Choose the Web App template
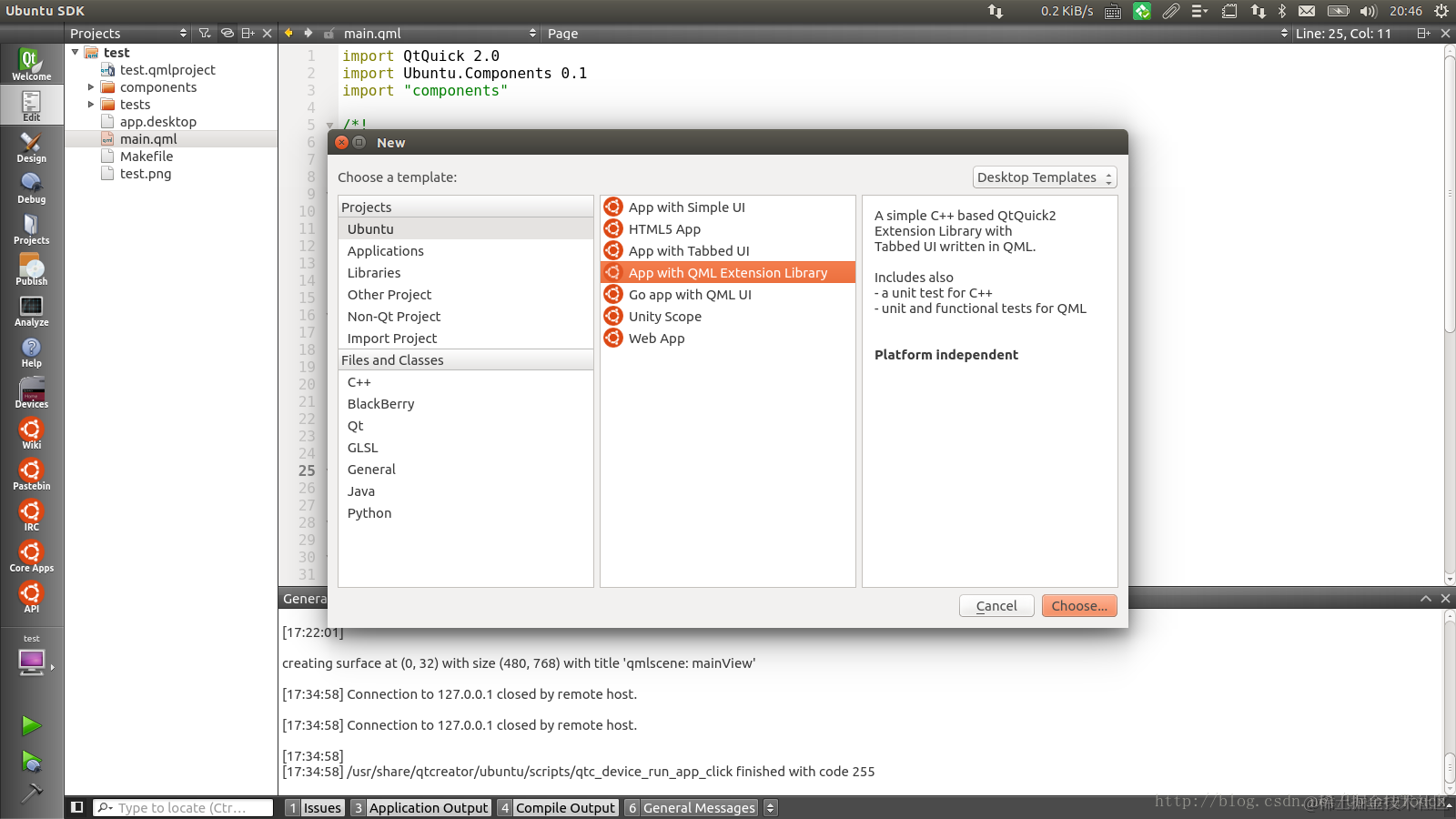 click(728, 339)
